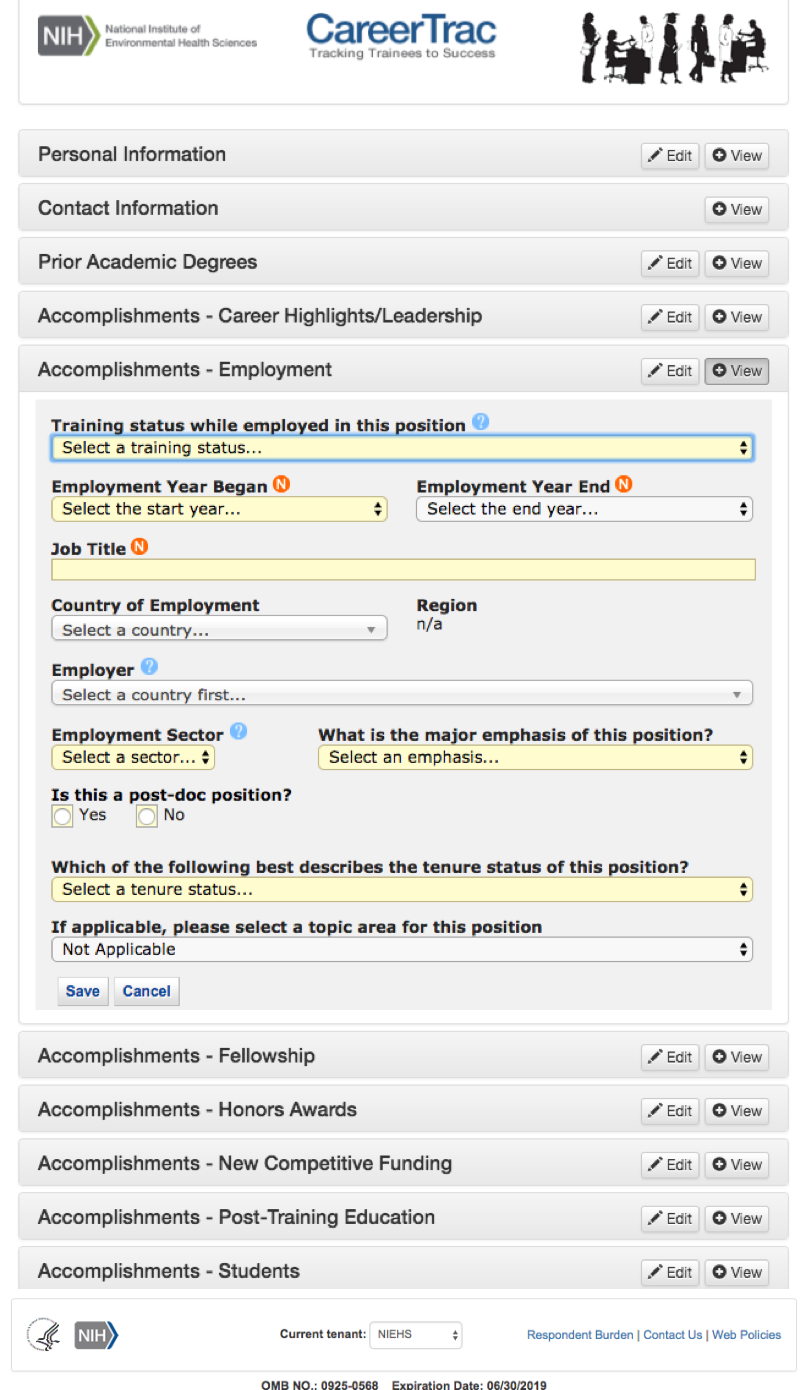Open the Current tenant NIEHS dropdown
Image resolution: width=806 pixels, height=1390 pixels.
(x=416, y=1334)
